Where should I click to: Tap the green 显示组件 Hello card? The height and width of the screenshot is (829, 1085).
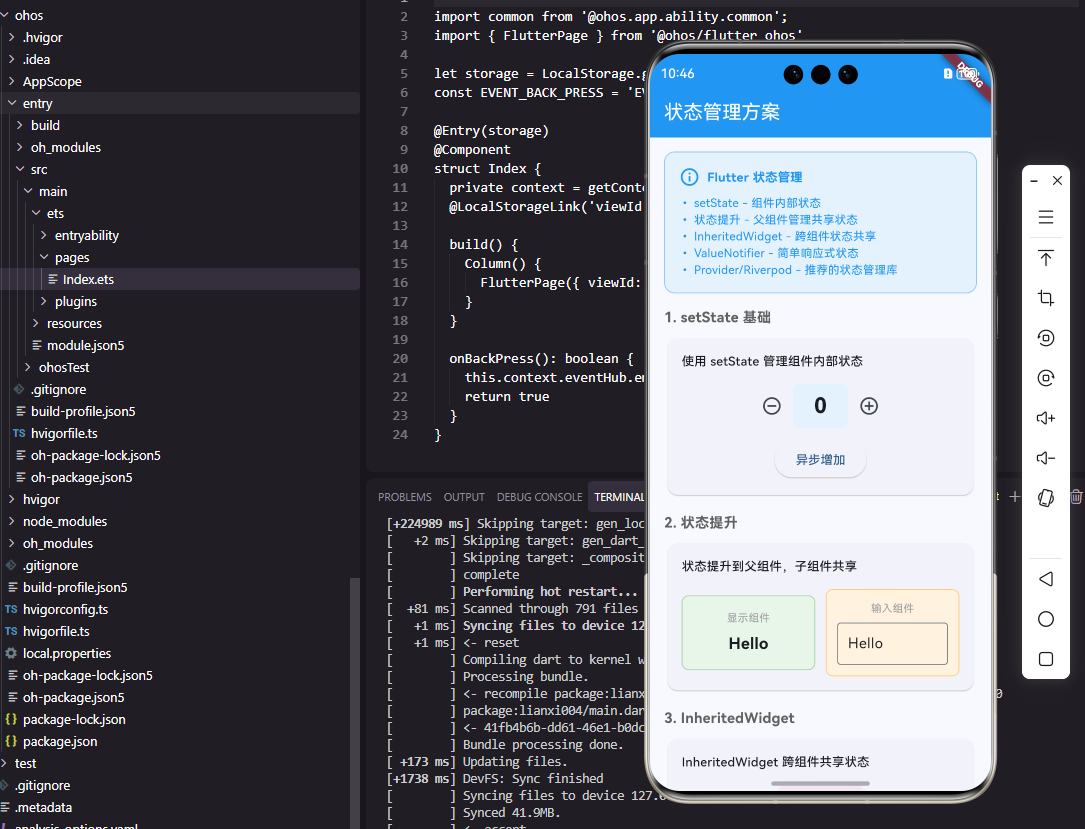(748, 632)
